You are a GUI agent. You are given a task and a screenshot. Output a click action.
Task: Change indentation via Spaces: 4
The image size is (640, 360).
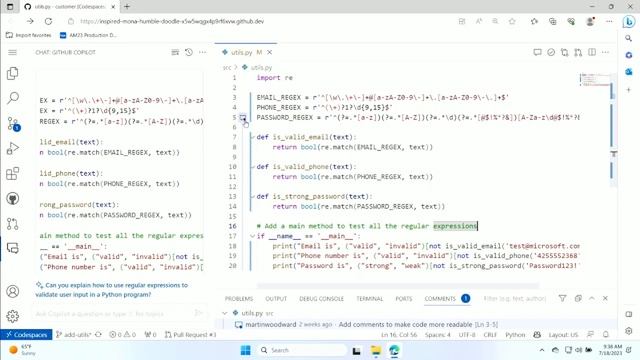pyautogui.click(x=438, y=334)
